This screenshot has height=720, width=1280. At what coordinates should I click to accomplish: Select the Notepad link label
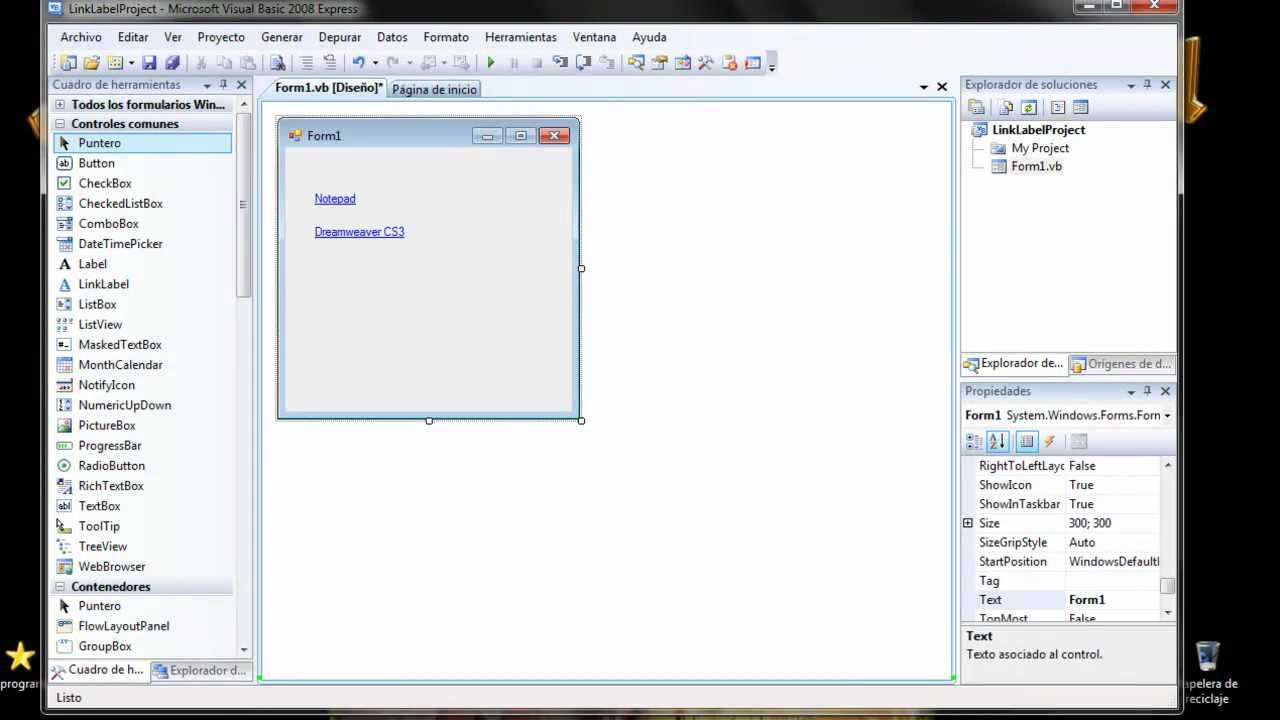tap(335, 199)
